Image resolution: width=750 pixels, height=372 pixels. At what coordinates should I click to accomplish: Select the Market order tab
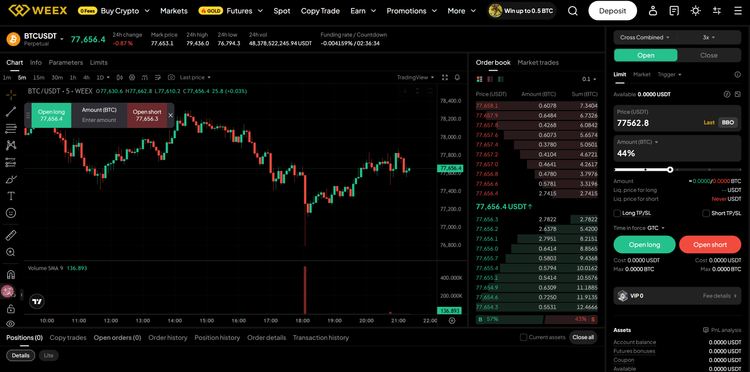point(642,75)
